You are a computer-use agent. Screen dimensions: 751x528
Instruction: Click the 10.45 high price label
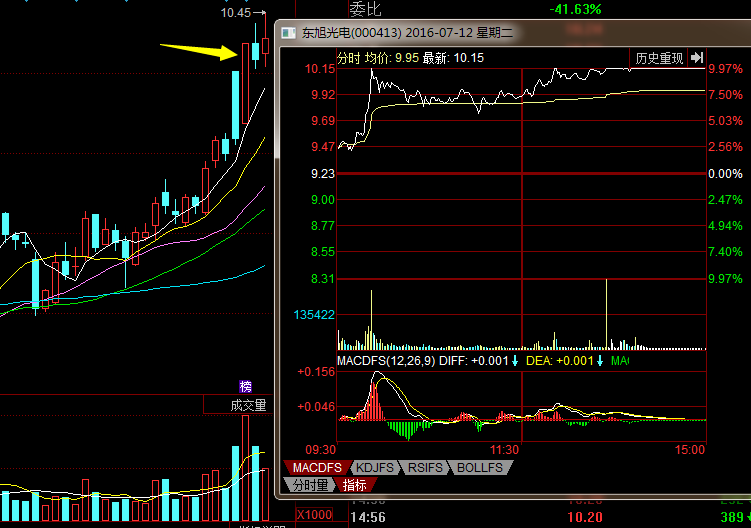coord(236,13)
